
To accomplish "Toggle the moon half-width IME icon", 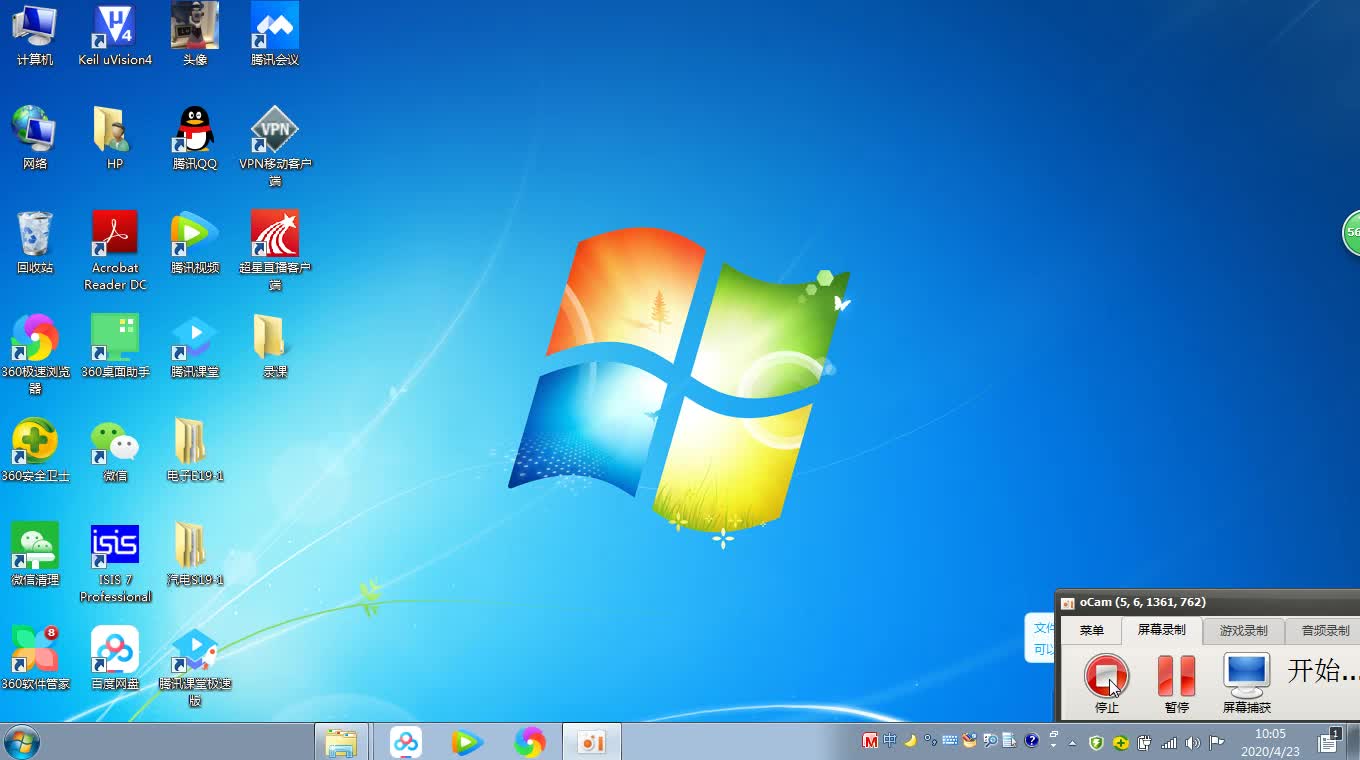I will [x=910, y=741].
